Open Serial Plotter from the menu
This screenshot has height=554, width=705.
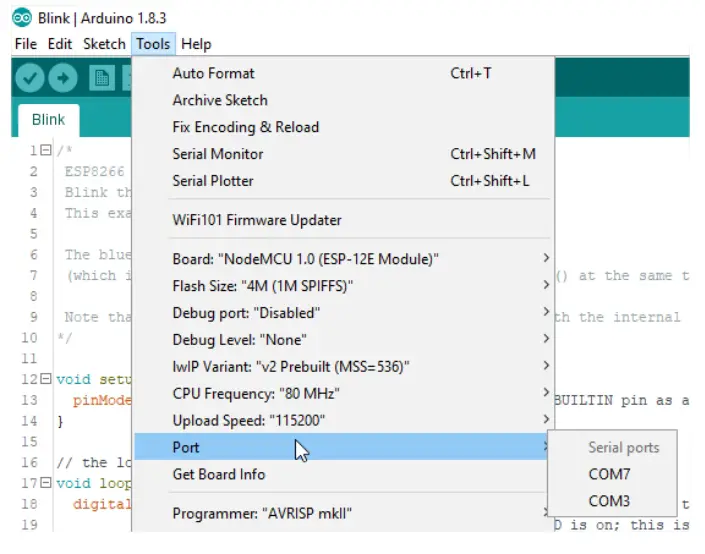click(x=344, y=181)
